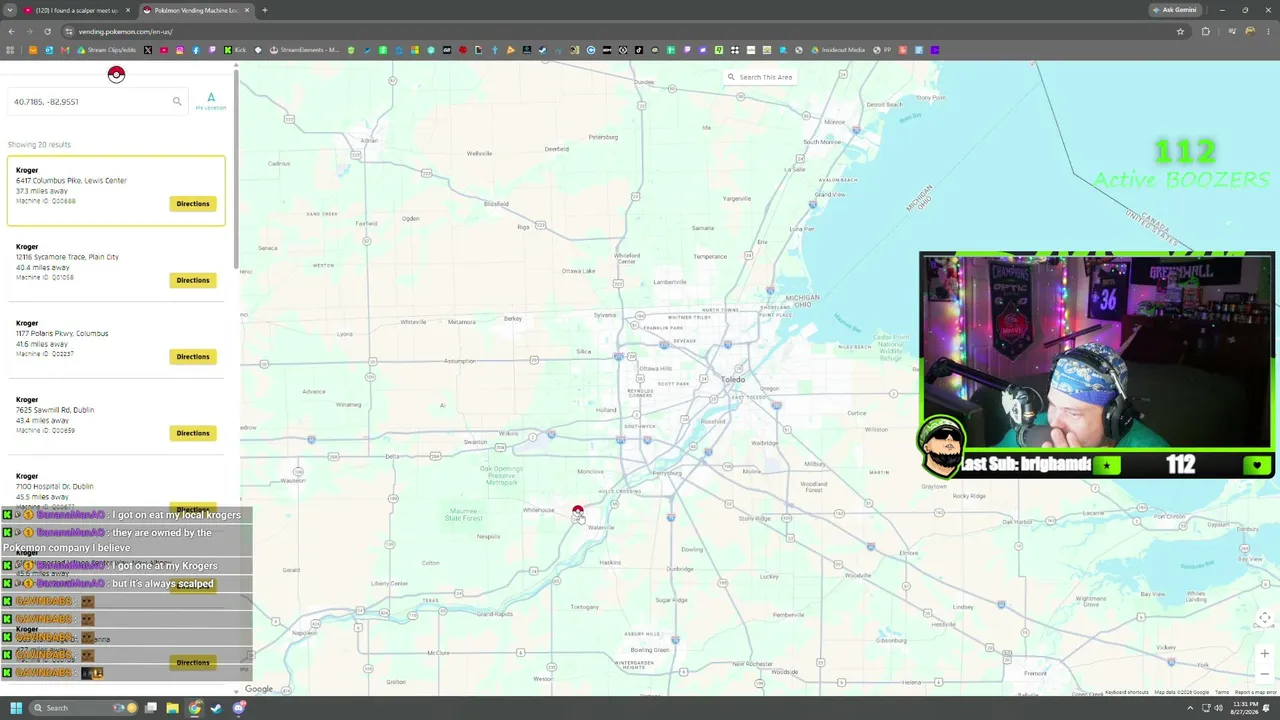
Task: Click the Google logo on the map
Action: (x=259, y=689)
